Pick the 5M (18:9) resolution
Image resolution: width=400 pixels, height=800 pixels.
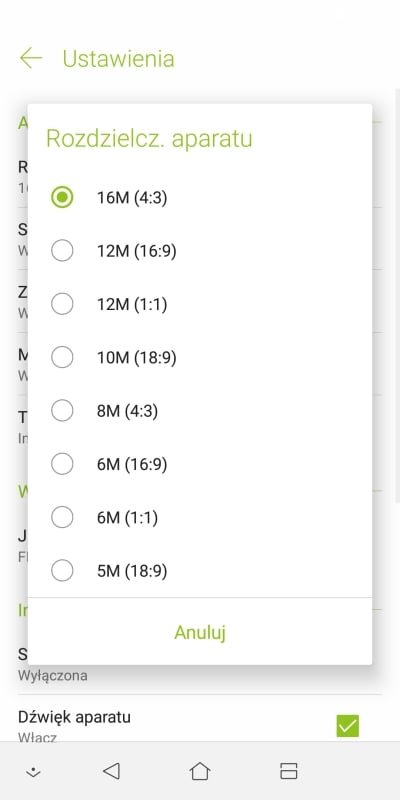pyautogui.click(x=200, y=570)
